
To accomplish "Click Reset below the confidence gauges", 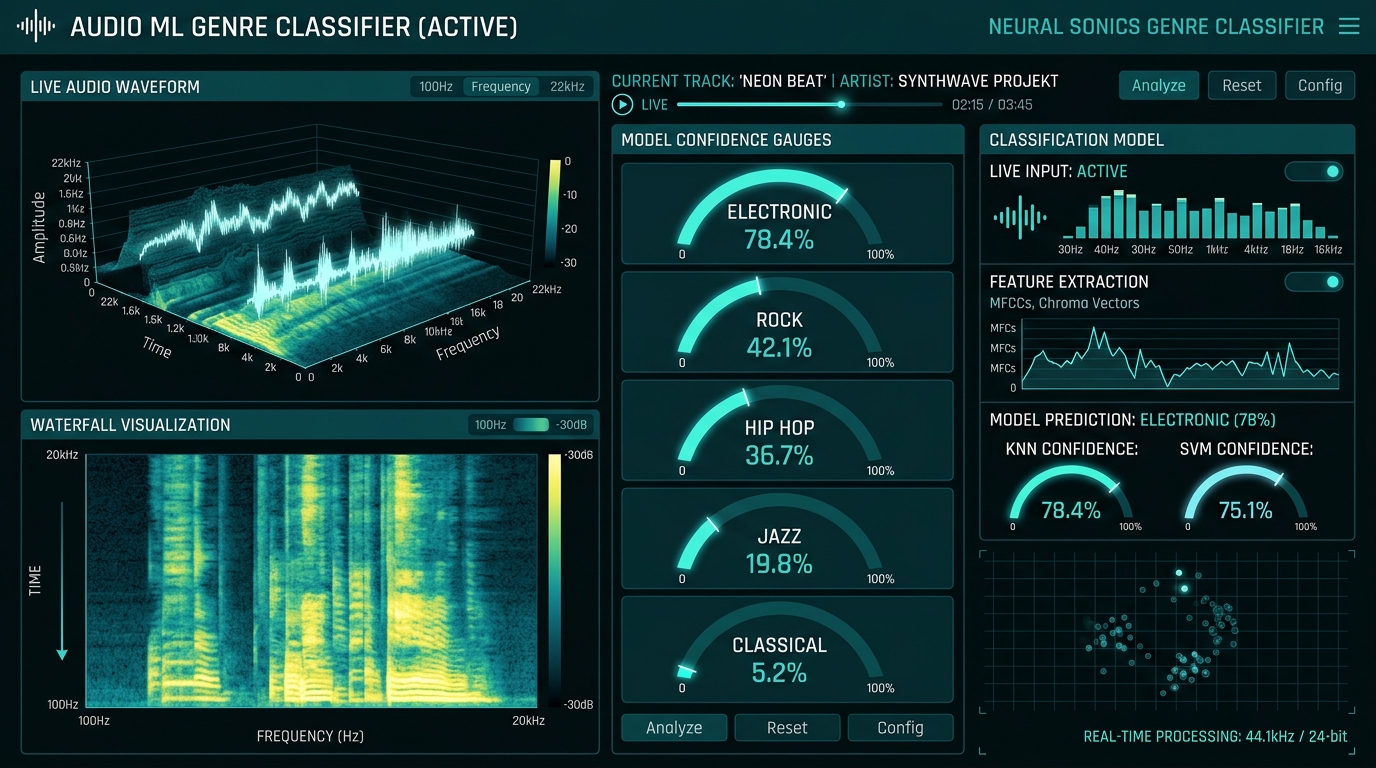I will pos(787,728).
